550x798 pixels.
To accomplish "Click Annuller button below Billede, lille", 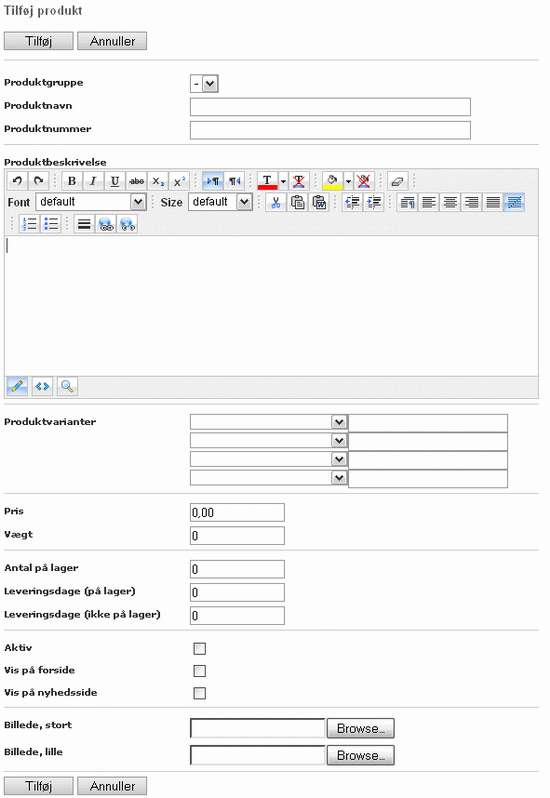I will [112, 786].
